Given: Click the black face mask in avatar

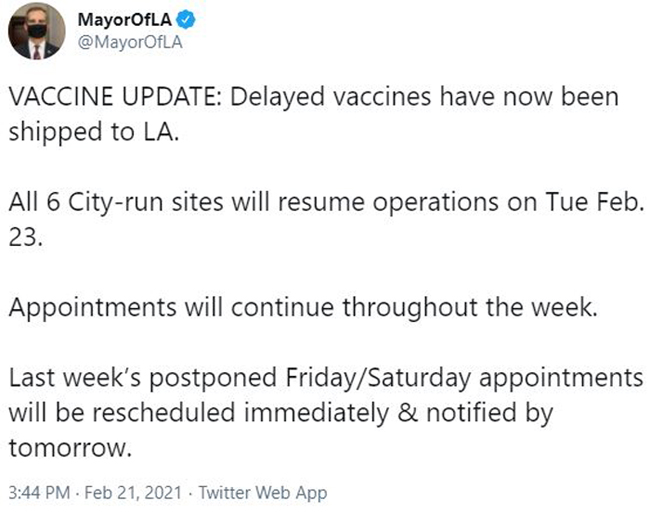Looking at the screenshot, I should click(x=37, y=31).
